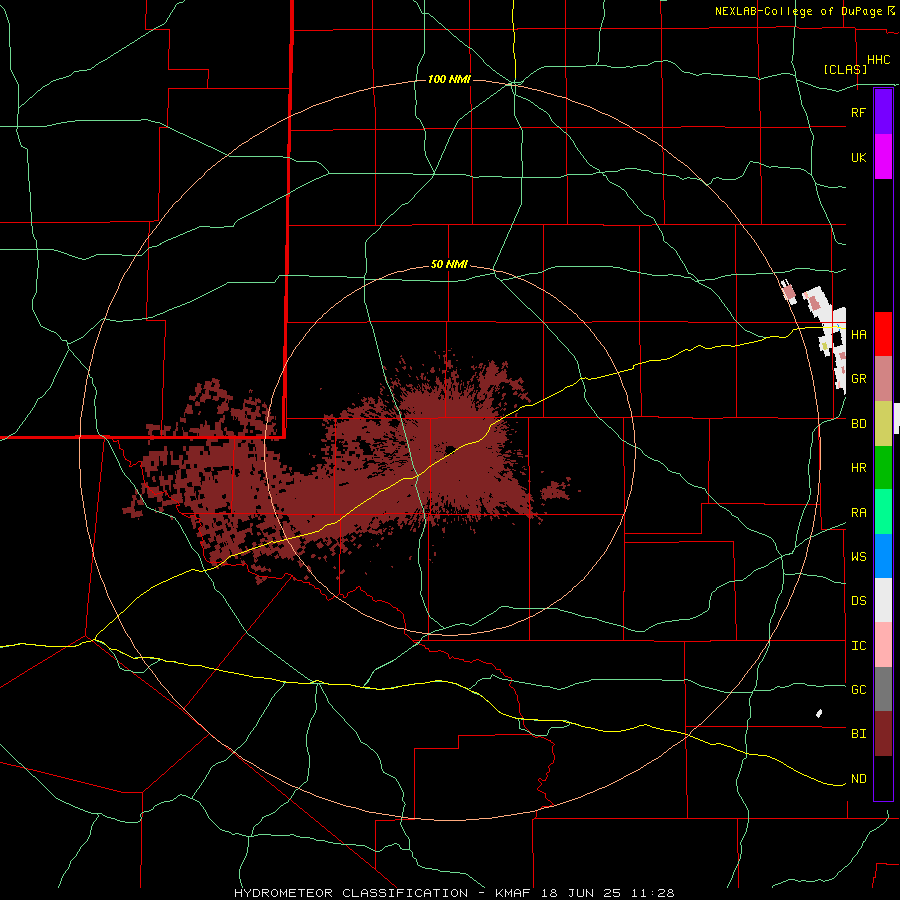Screen dimensions: 900x900
Task: Click the yellow BD legend swatch
Action: coord(883,424)
